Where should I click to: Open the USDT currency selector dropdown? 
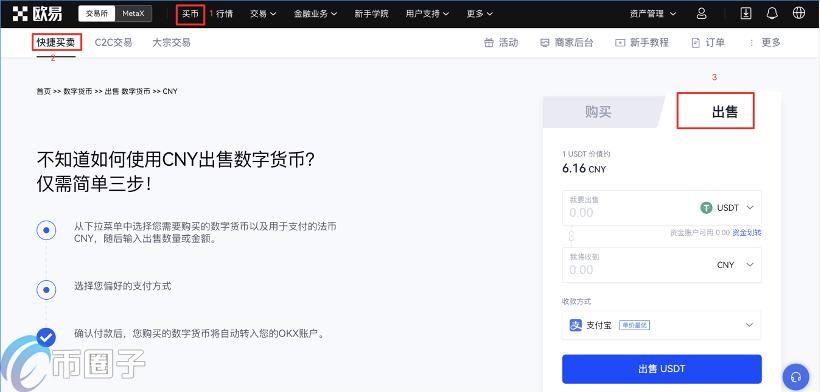(727, 208)
